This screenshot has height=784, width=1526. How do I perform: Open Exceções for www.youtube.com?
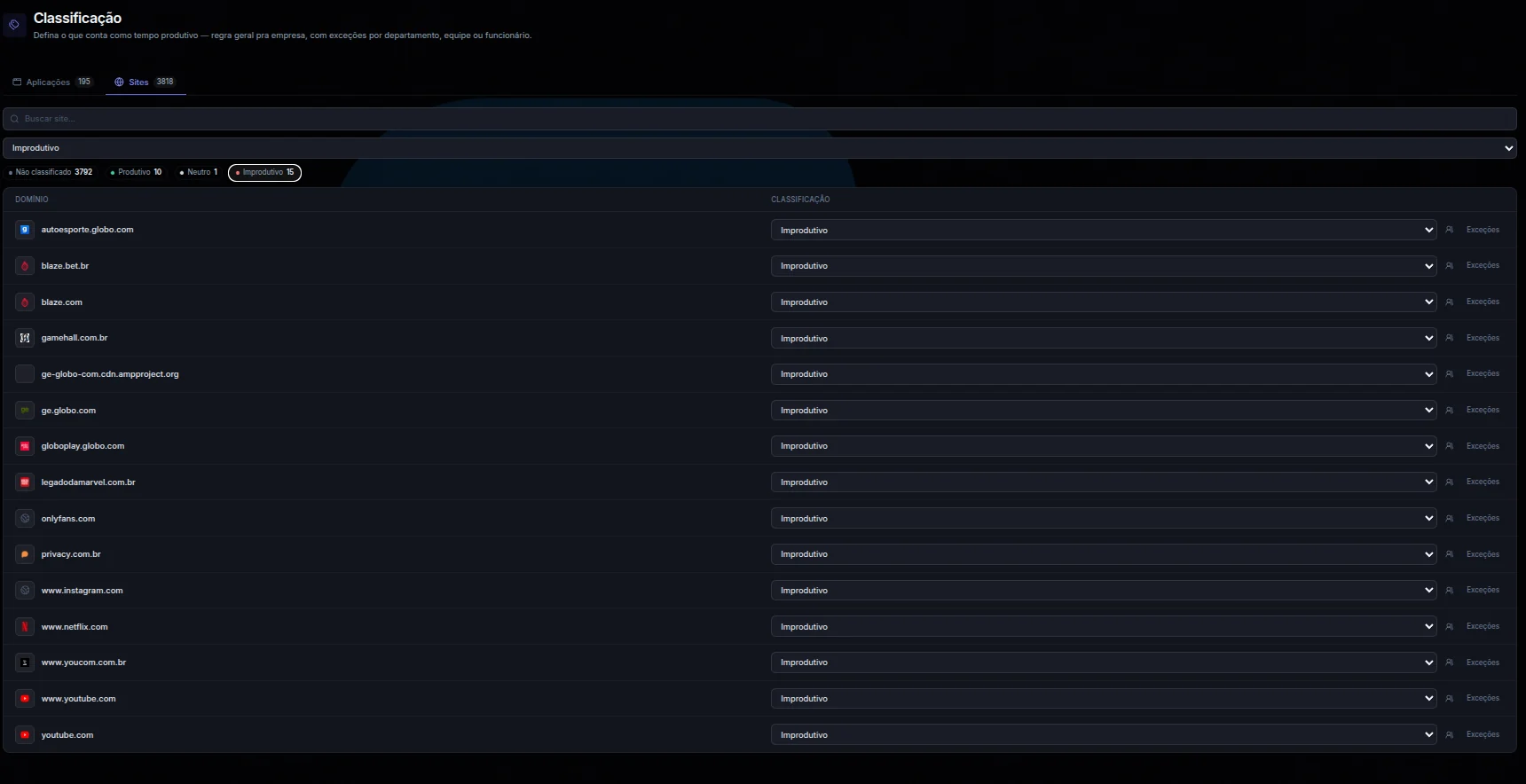[x=1483, y=698]
